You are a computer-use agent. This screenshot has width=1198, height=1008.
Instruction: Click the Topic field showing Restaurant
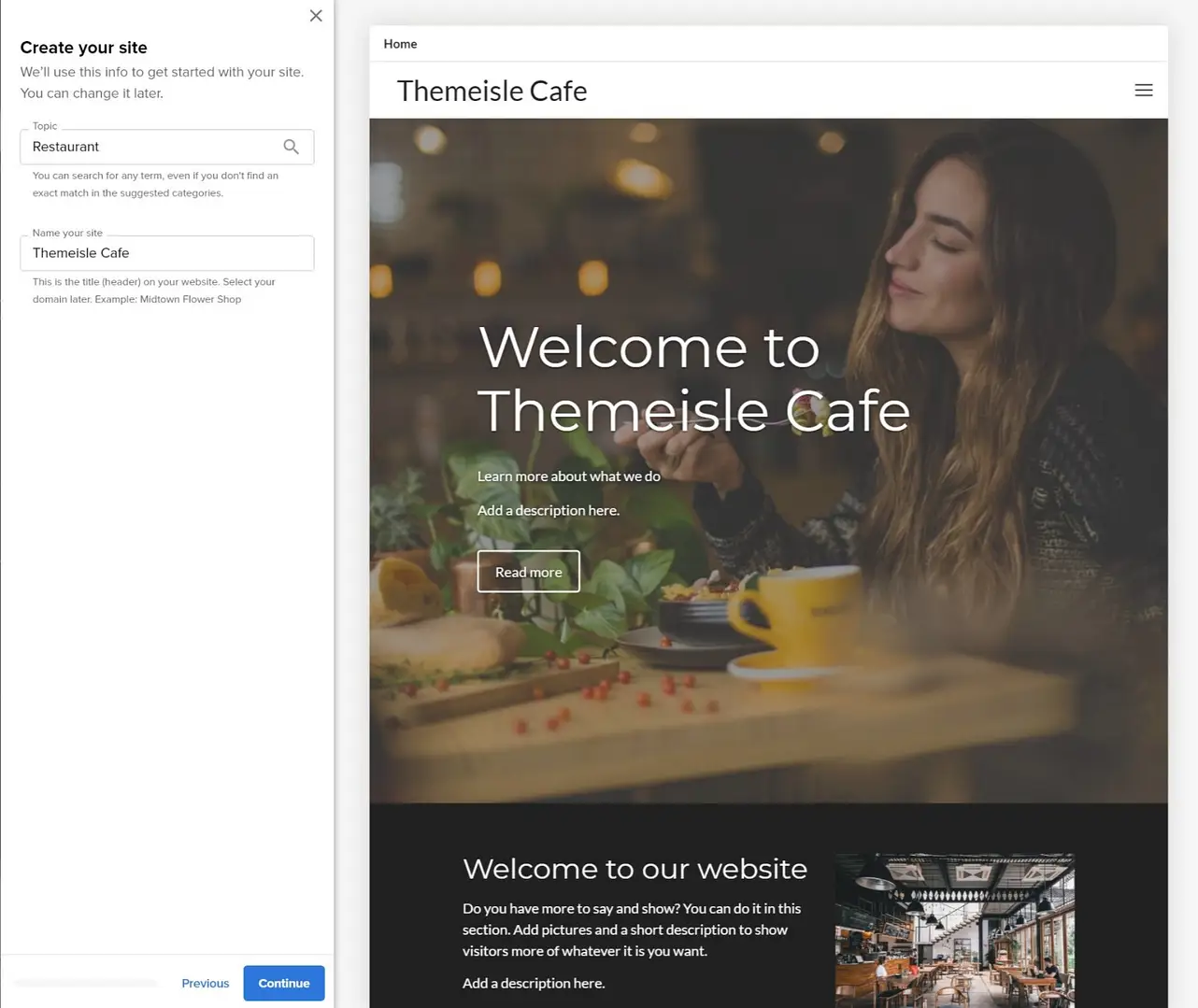pos(150,147)
